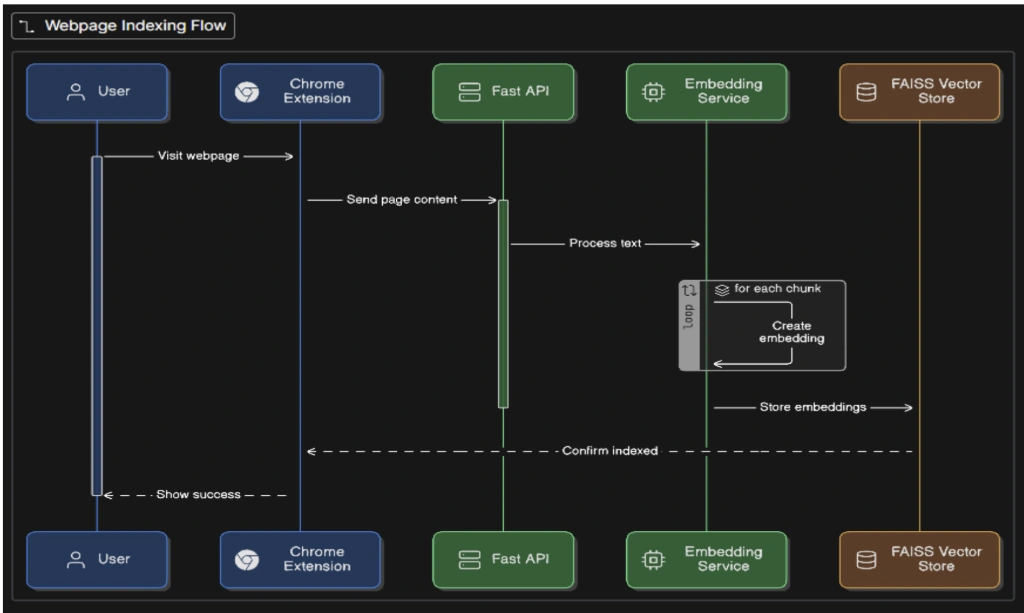This screenshot has width=1024, height=613.
Task: Select the top Chrome Extension participant box
Action: point(300,92)
